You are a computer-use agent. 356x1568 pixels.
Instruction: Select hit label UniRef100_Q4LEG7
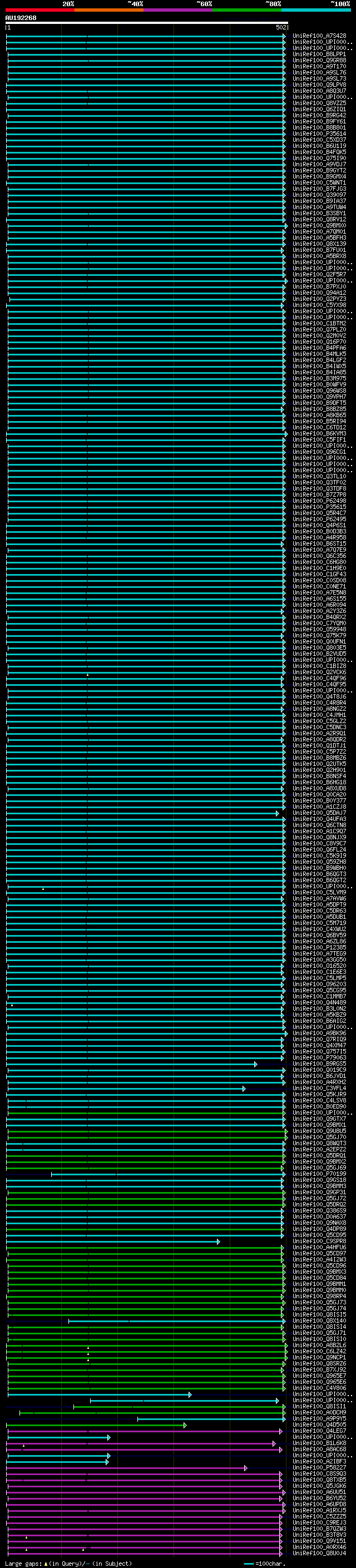(319, 1431)
